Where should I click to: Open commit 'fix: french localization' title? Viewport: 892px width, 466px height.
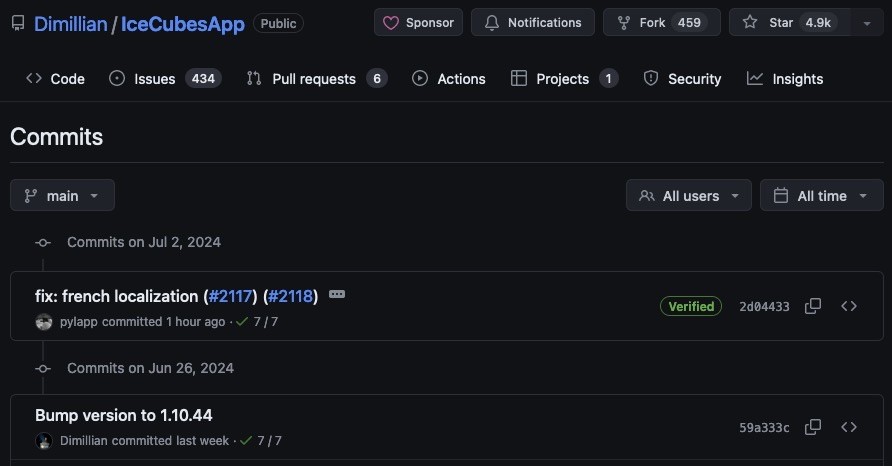pyautogui.click(x=116, y=296)
